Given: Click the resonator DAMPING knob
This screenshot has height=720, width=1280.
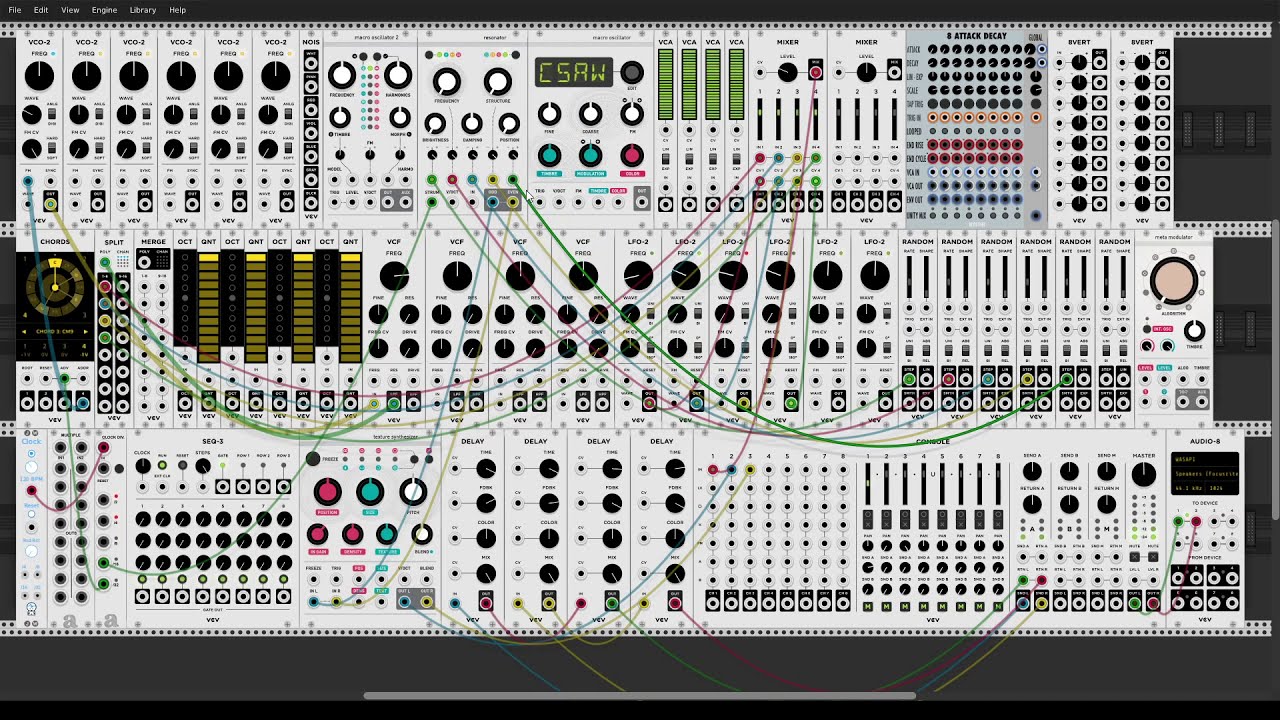Looking at the screenshot, I should pyautogui.click(x=472, y=124).
